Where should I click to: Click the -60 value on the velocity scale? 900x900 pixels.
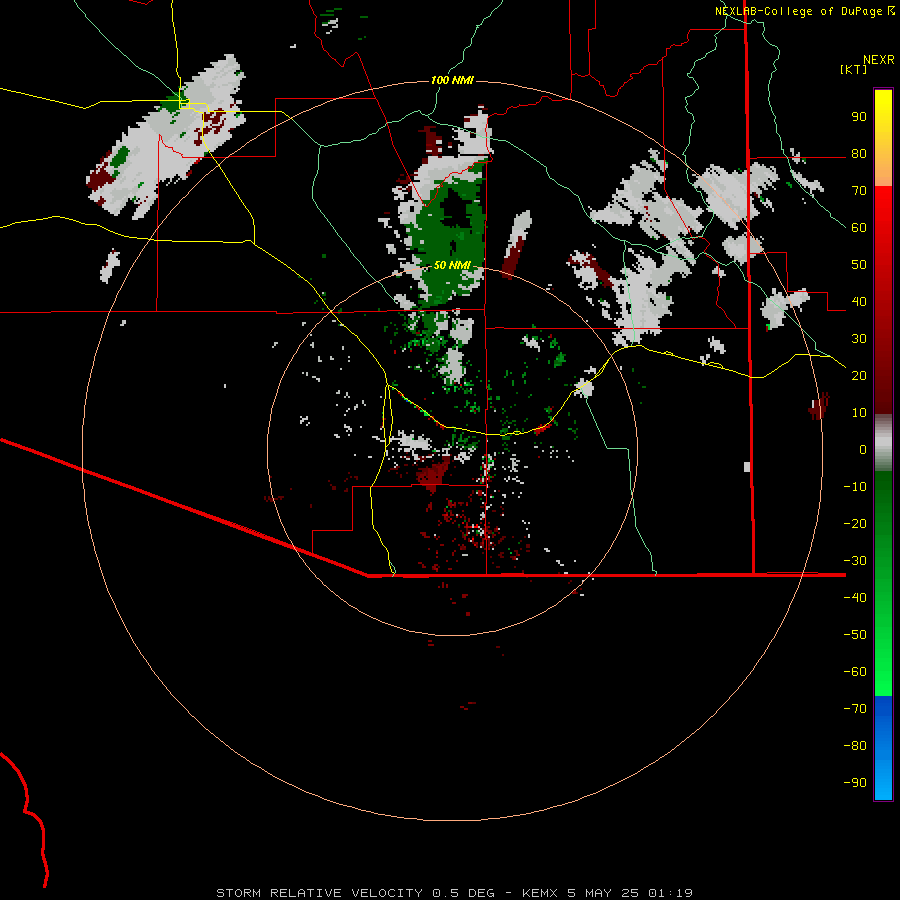tap(855, 672)
